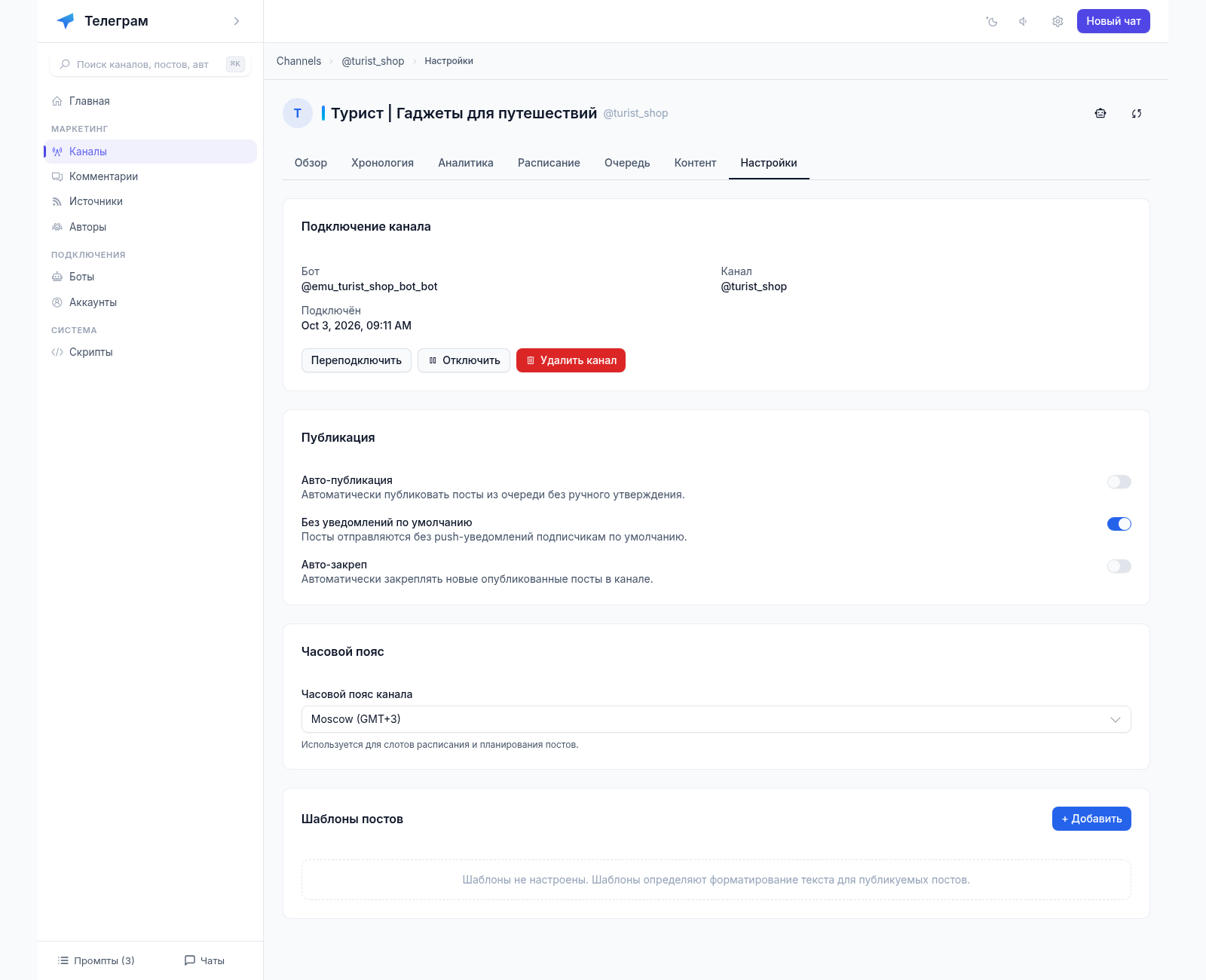Enable the Авто-закреп toggle
The width and height of the screenshot is (1206, 980).
[1119, 566]
